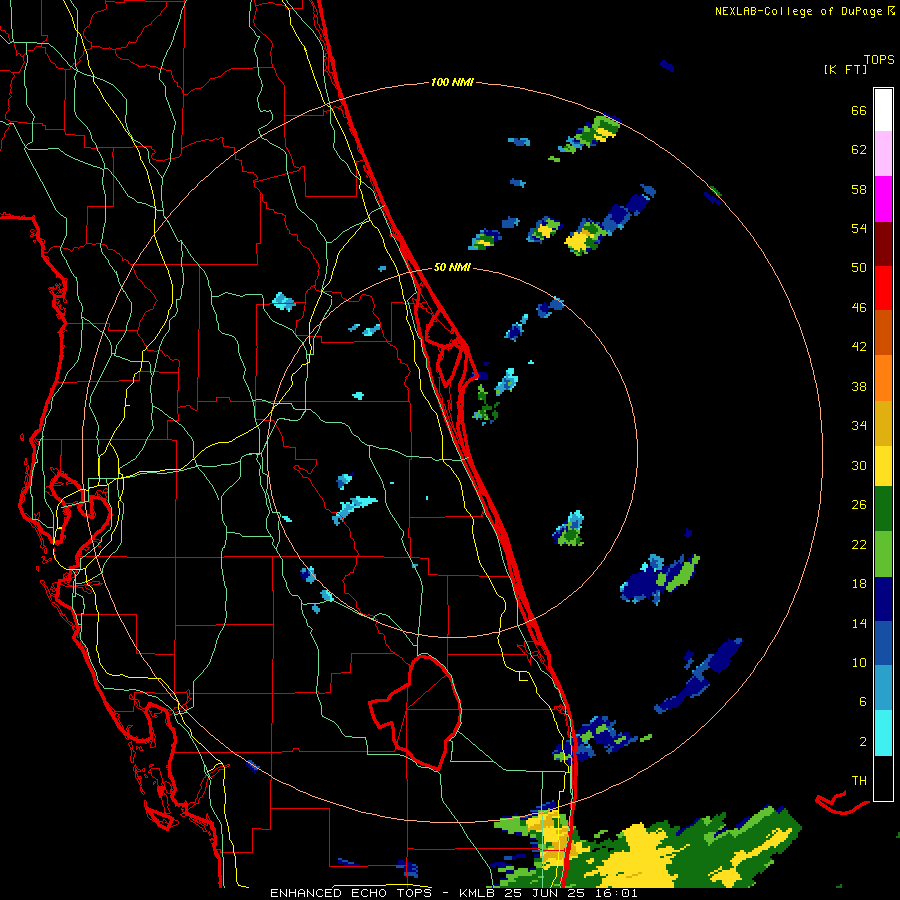The image size is (900, 900).
Task: Click the navy 18 kft legend swatch
Action: [883, 599]
